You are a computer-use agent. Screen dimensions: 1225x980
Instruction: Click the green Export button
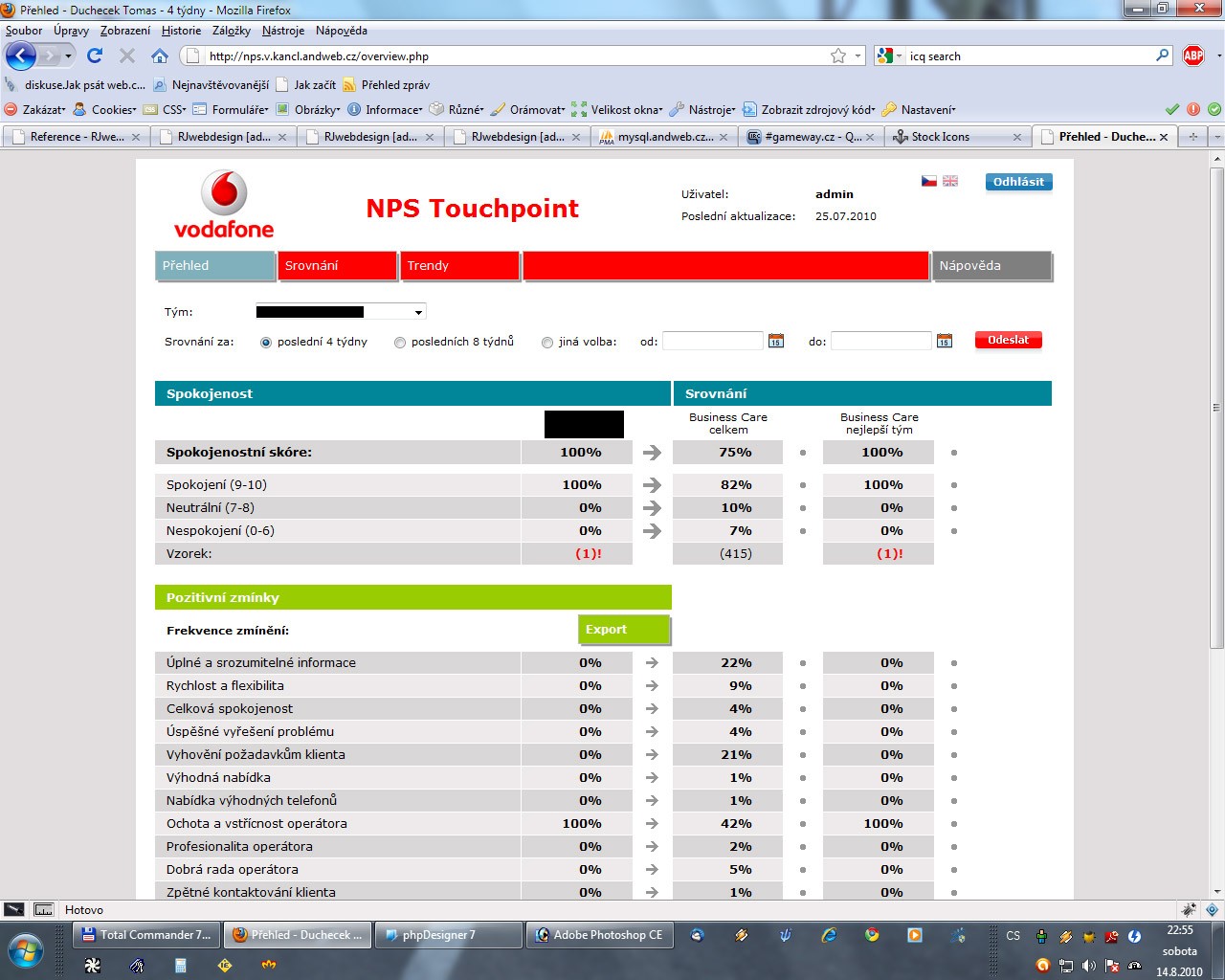click(x=624, y=630)
